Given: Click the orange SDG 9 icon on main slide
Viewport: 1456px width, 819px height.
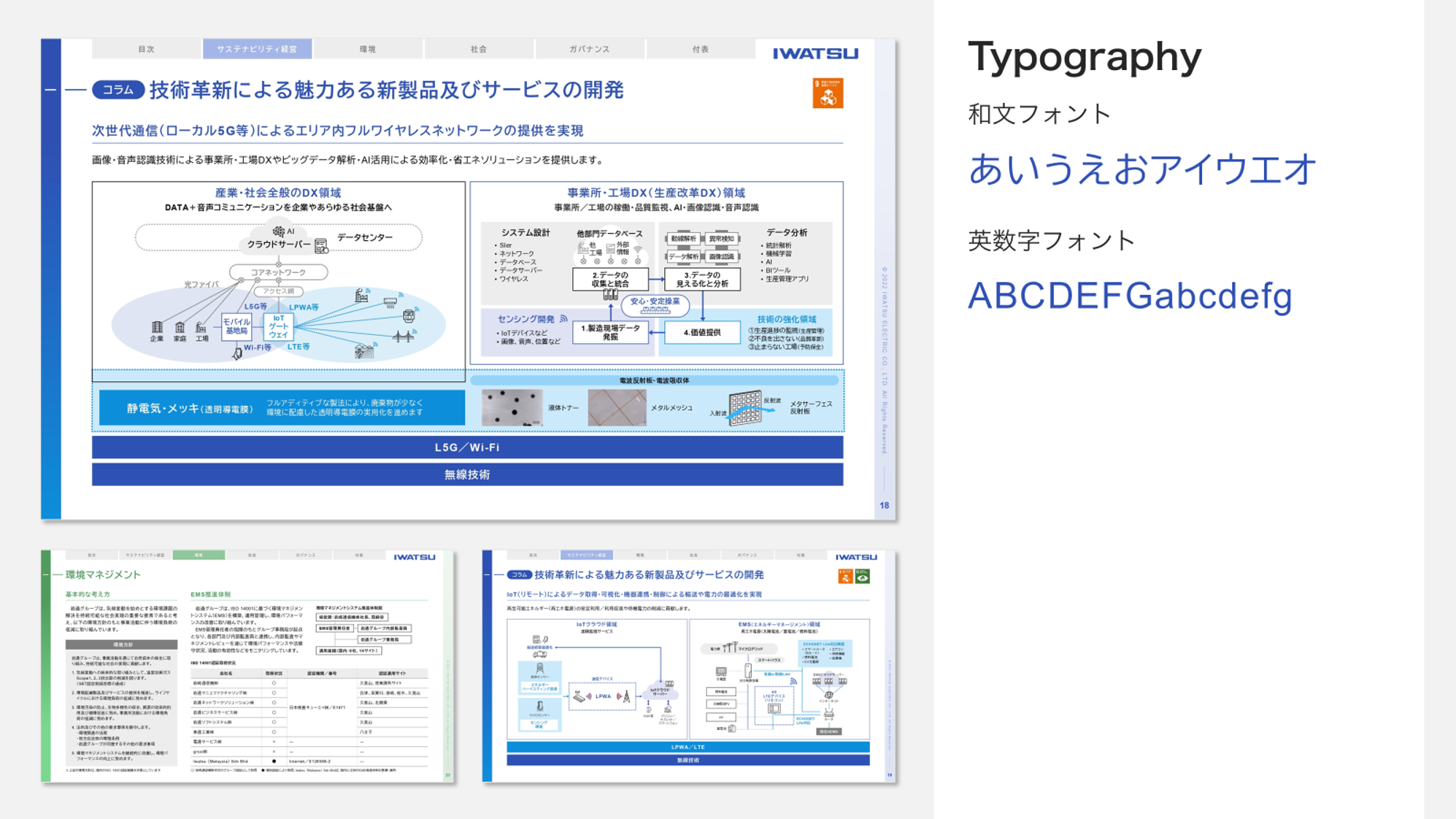Looking at the screenshot, I should [828, 93].
